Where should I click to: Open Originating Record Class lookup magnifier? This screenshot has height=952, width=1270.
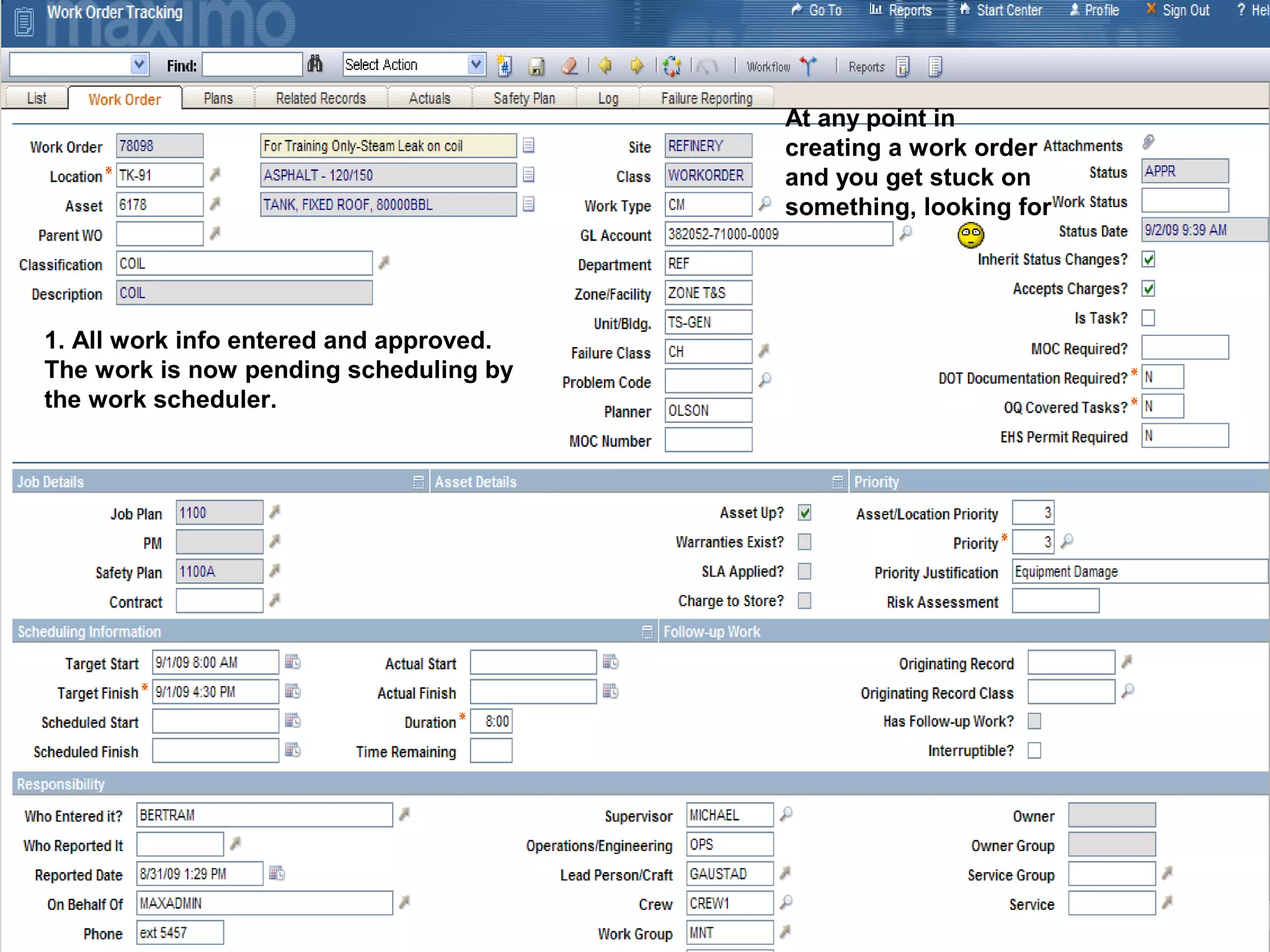1128,690
